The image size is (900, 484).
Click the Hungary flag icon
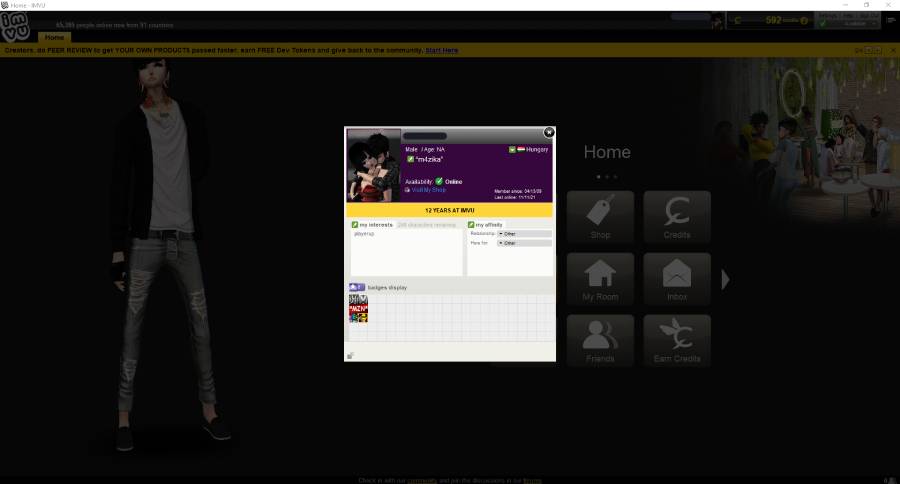pyautogui.click(x=521, y=149)
